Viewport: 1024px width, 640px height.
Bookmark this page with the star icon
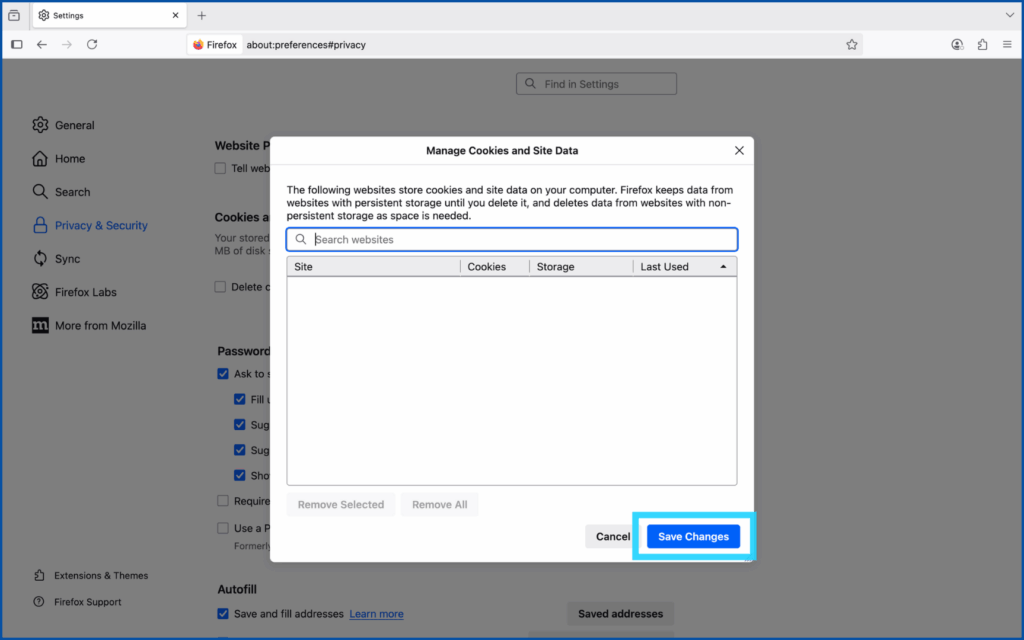coord(852,44)
